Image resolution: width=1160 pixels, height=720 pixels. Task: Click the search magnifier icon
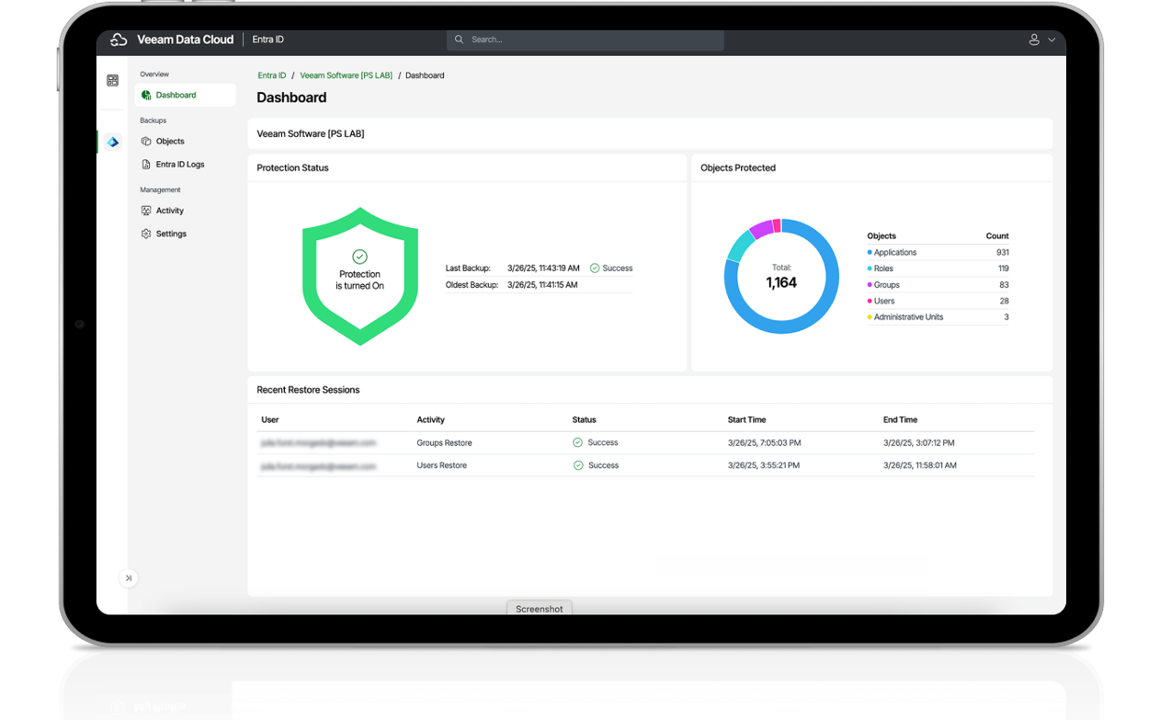(x=459, y=39)
